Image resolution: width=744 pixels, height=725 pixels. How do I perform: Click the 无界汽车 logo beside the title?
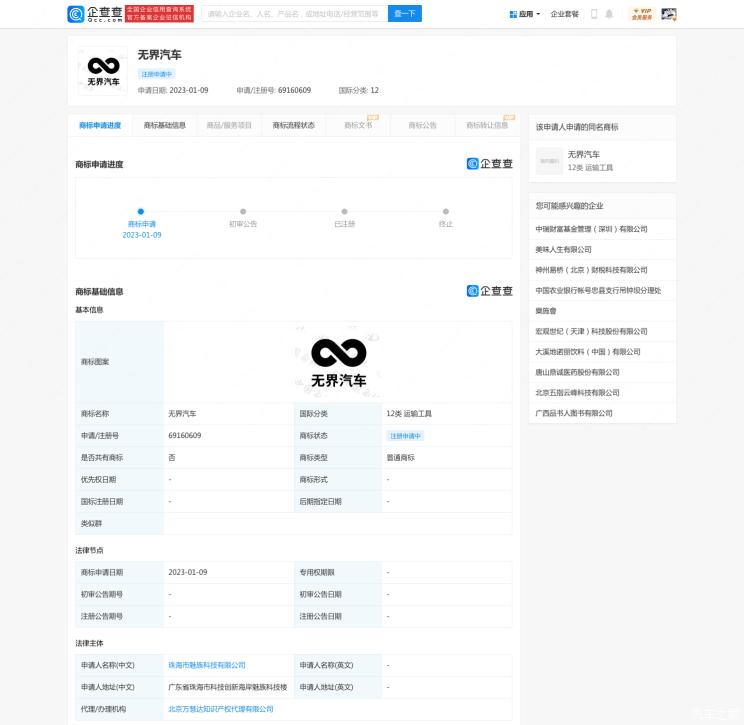coord(103,71)
